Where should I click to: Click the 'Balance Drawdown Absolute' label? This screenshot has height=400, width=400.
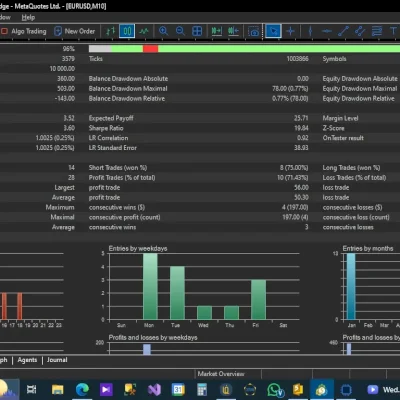pos(128,79)
